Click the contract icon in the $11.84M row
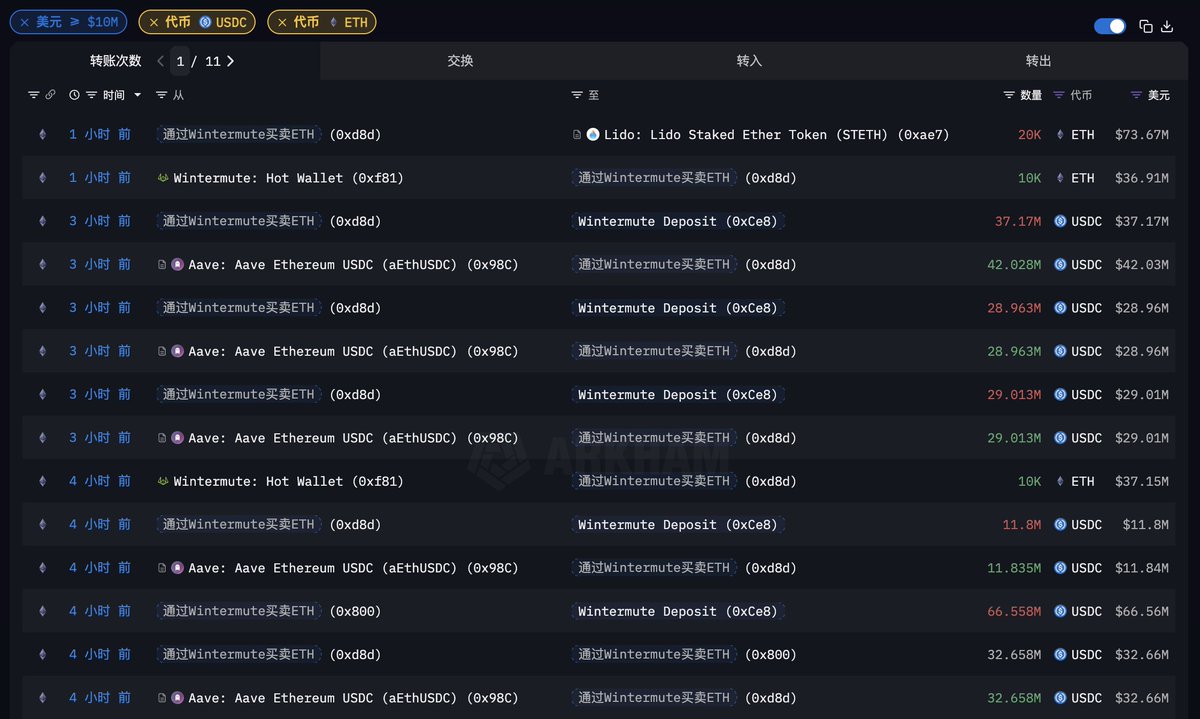Screen dimensions: 1200x719 [162, 568]
